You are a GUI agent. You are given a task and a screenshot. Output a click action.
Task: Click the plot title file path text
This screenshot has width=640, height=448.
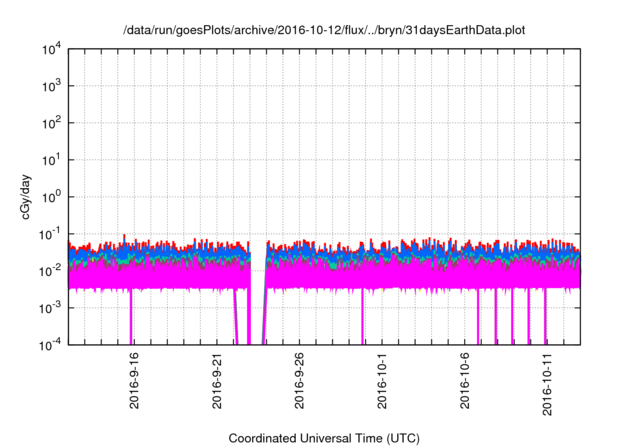(x=323, y=31)
